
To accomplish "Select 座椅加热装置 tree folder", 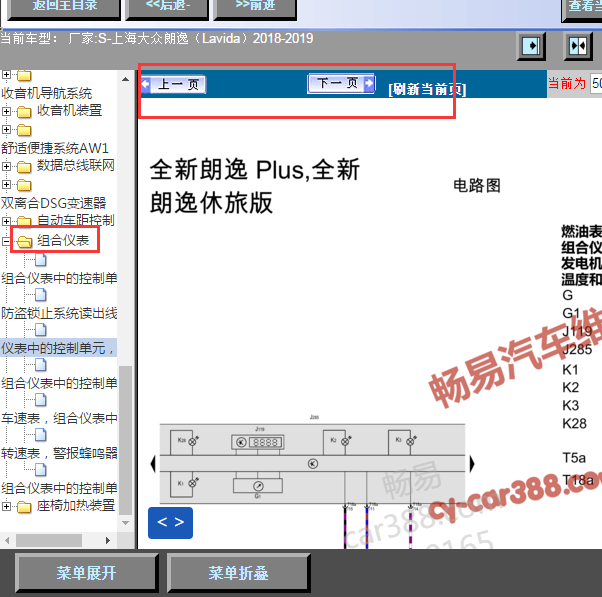I will 76,505.
